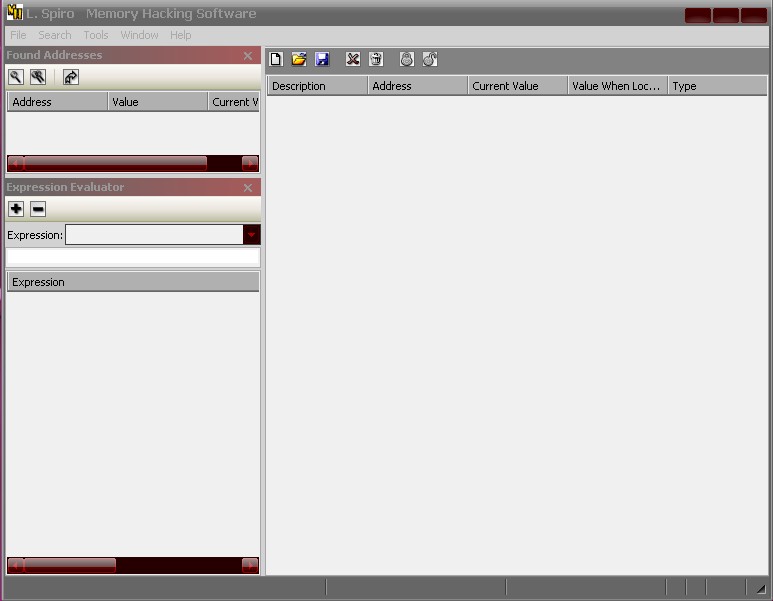
Task: Click the Description column header
Action: coord(317,86)
